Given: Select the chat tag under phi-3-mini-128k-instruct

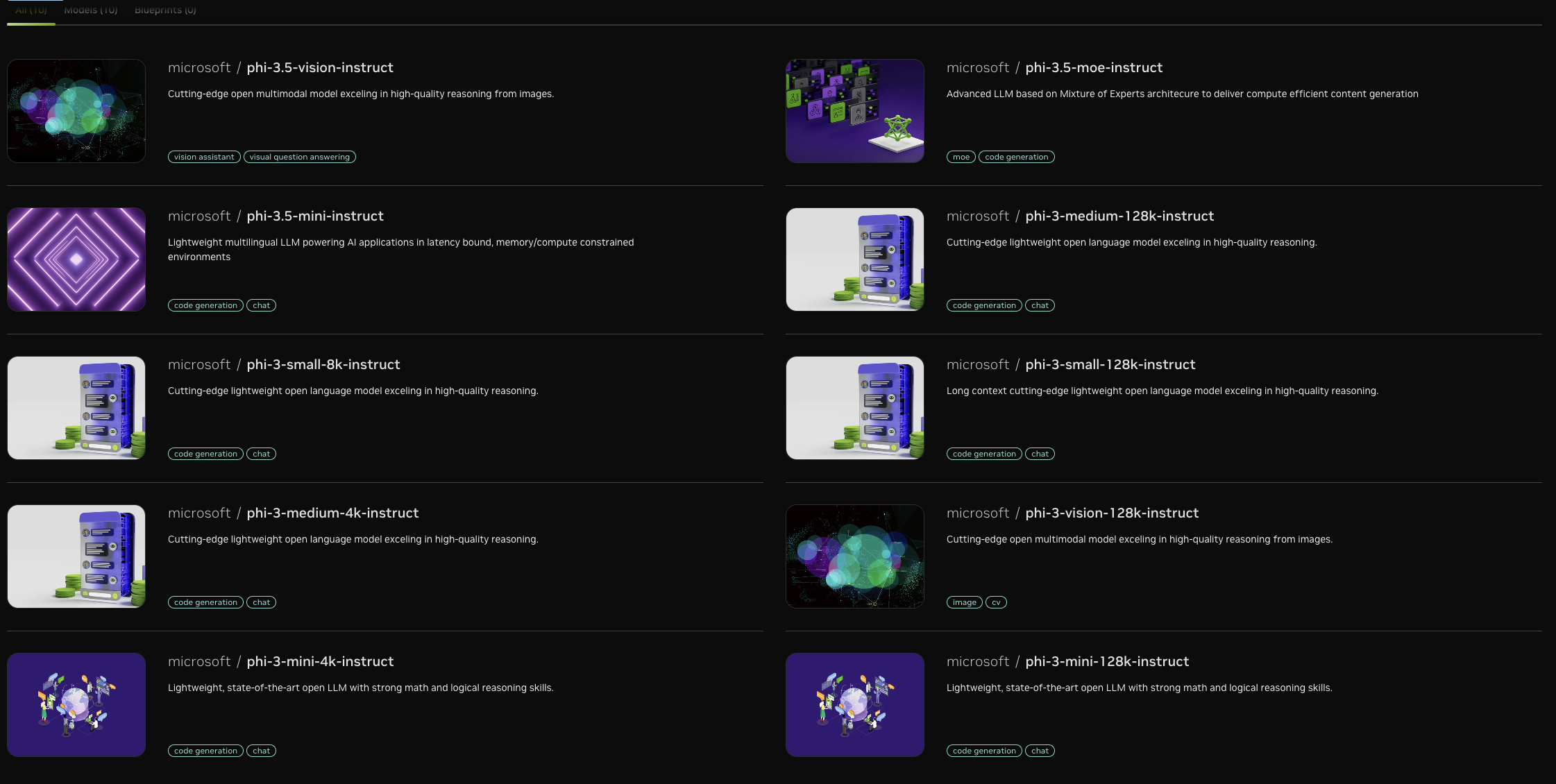Looking at the screenshot, I should click(1040, 751).
